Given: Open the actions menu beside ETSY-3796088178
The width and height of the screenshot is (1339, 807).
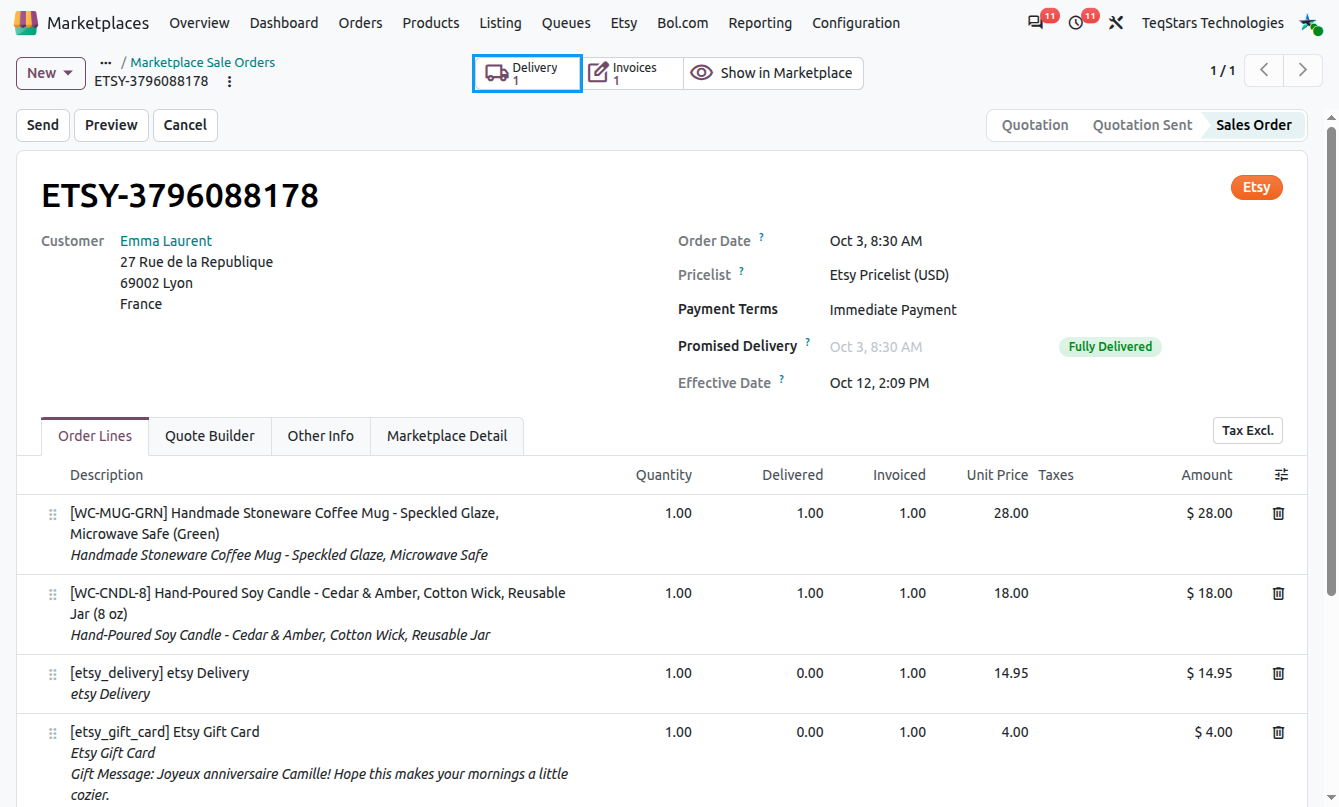Looking at the screenshot, I should point(229,81).
